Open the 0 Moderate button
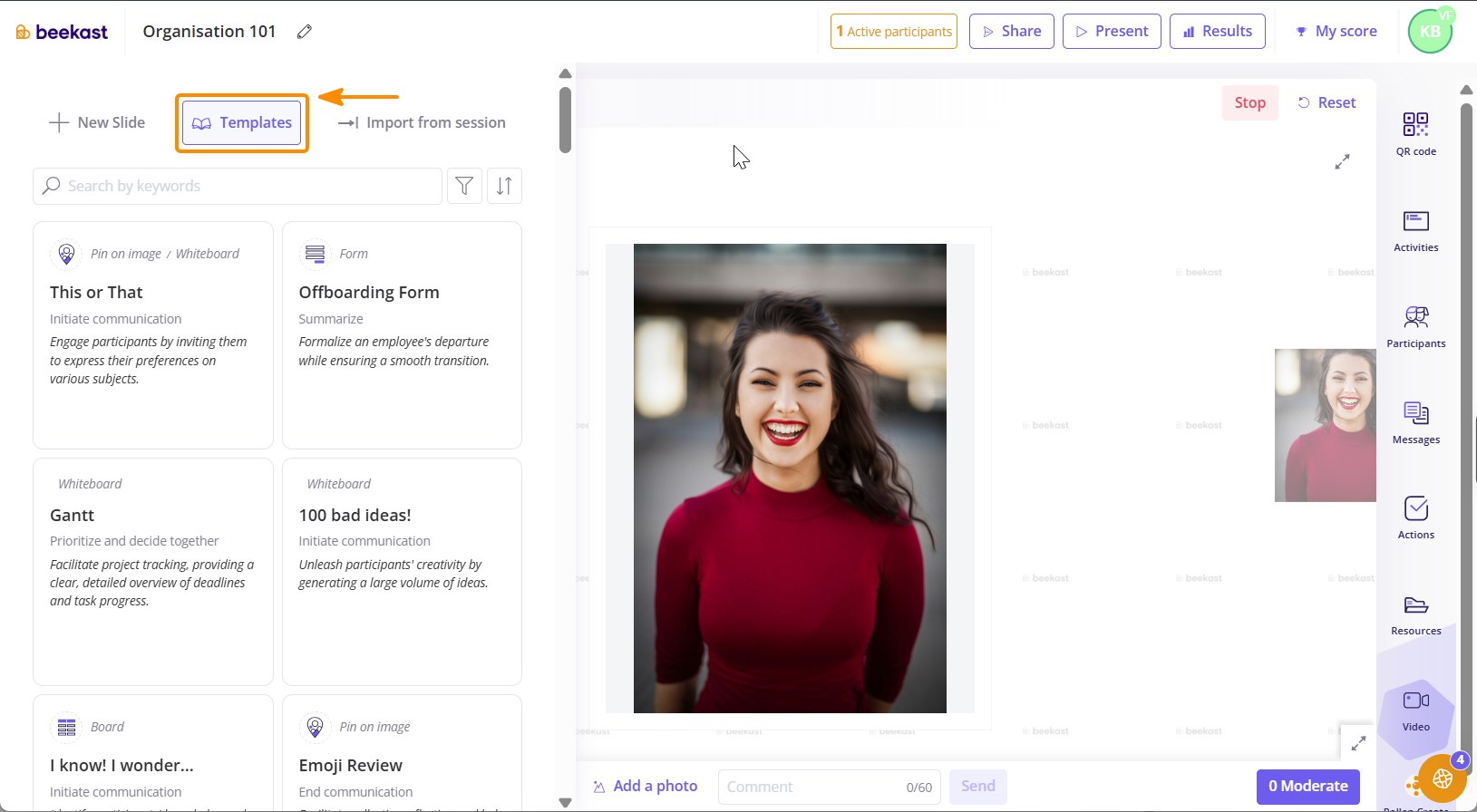This screenshot has width=1477, height=812. tap(1307, 786)
